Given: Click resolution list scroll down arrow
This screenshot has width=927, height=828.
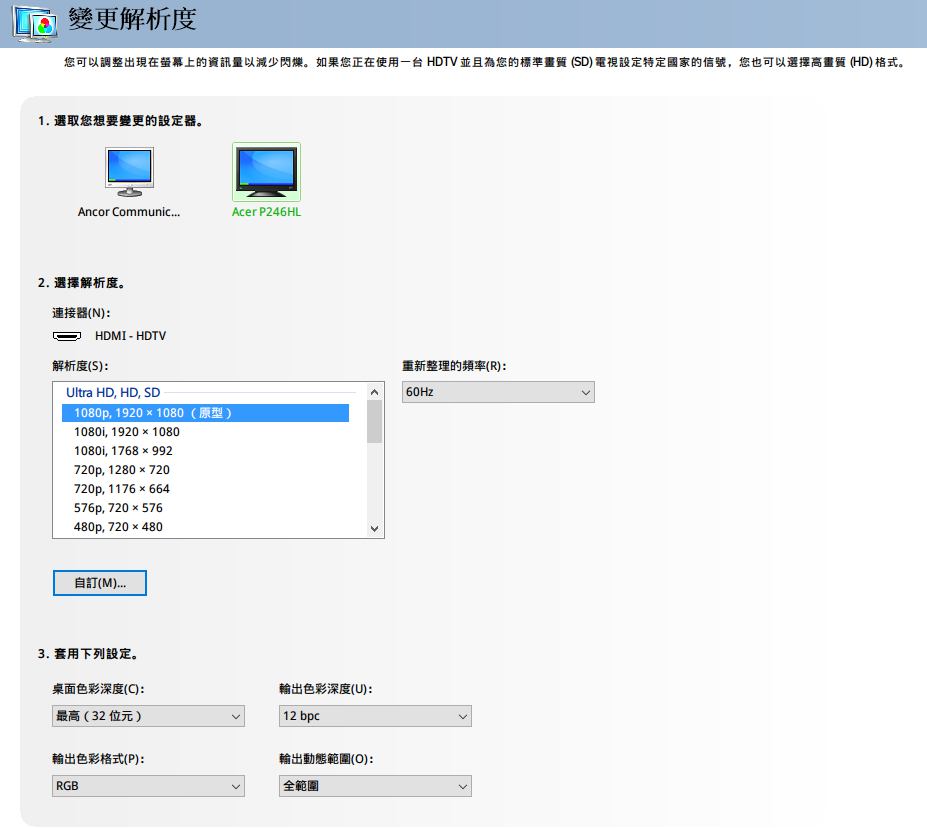Looking at the screenshot, I should coord(374,528).
